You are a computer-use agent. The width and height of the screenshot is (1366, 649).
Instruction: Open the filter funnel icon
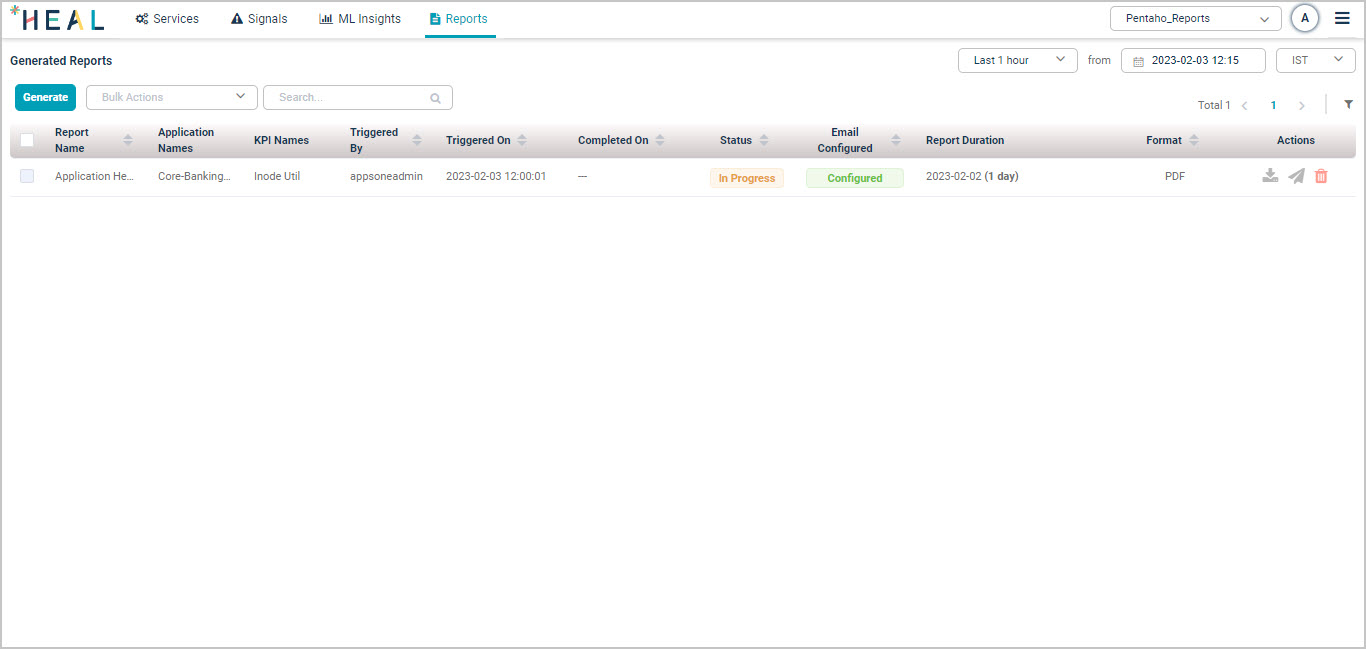click(1348, 104)
